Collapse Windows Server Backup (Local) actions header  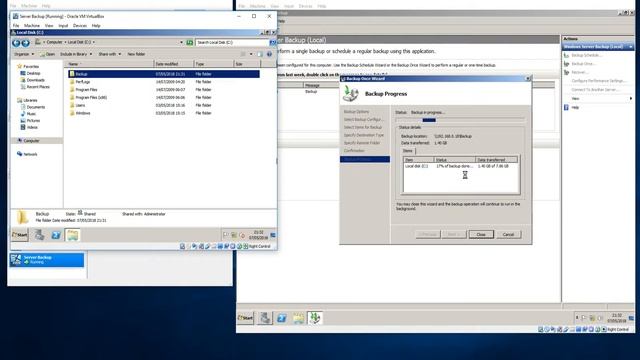click(x=631, y=47)
